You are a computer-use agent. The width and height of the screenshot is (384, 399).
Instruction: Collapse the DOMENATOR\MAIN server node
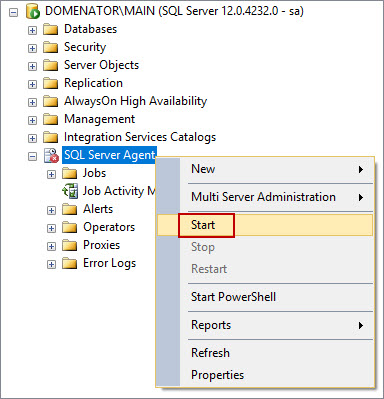pyautogui.click(x=13, y=13)
